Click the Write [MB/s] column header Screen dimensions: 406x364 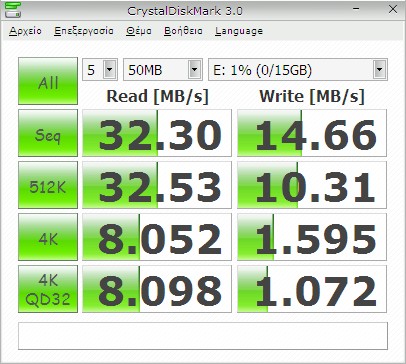coord(312,96)
